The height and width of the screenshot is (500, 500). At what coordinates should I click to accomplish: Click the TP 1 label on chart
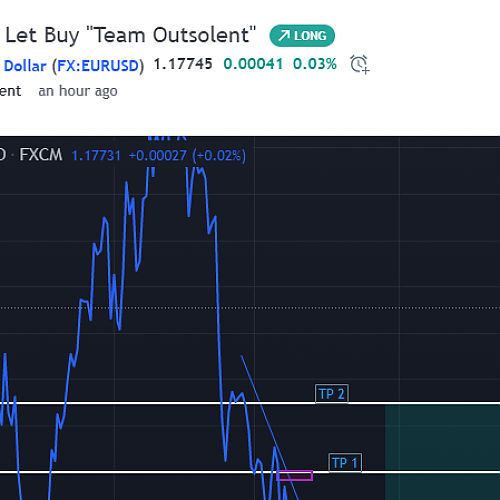345,463
